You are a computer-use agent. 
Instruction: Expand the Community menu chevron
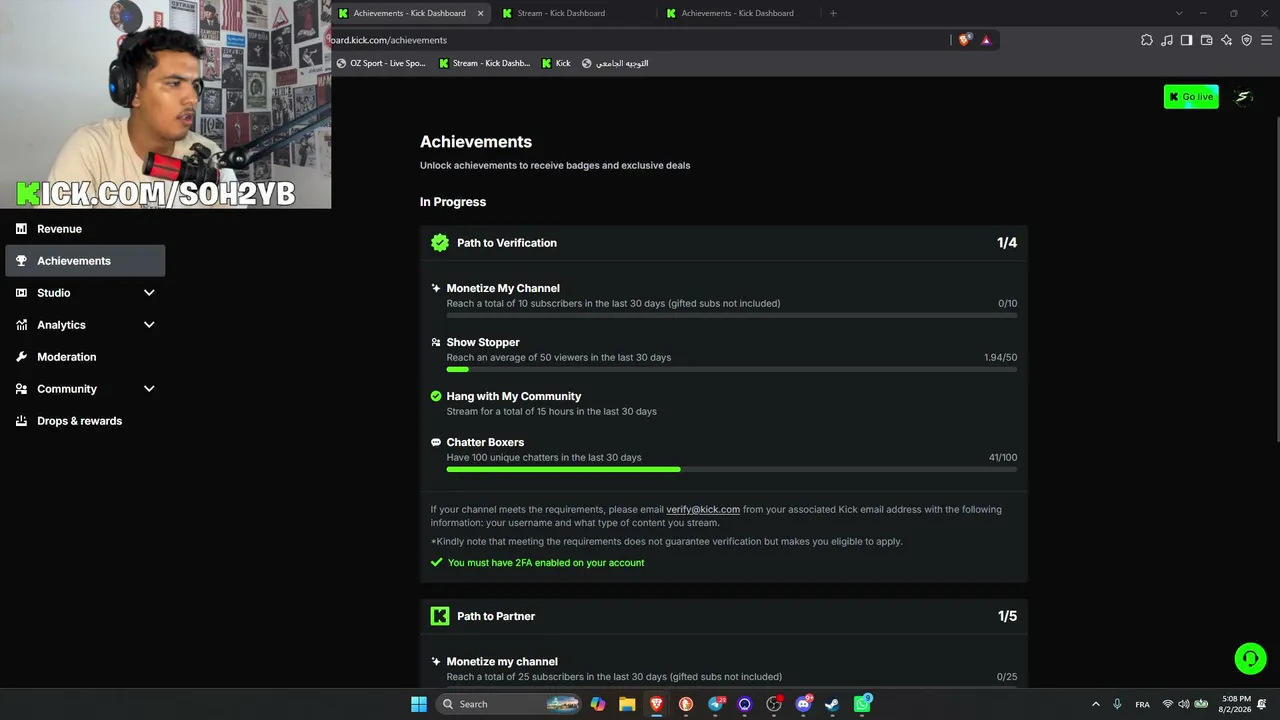coord(149,389)
